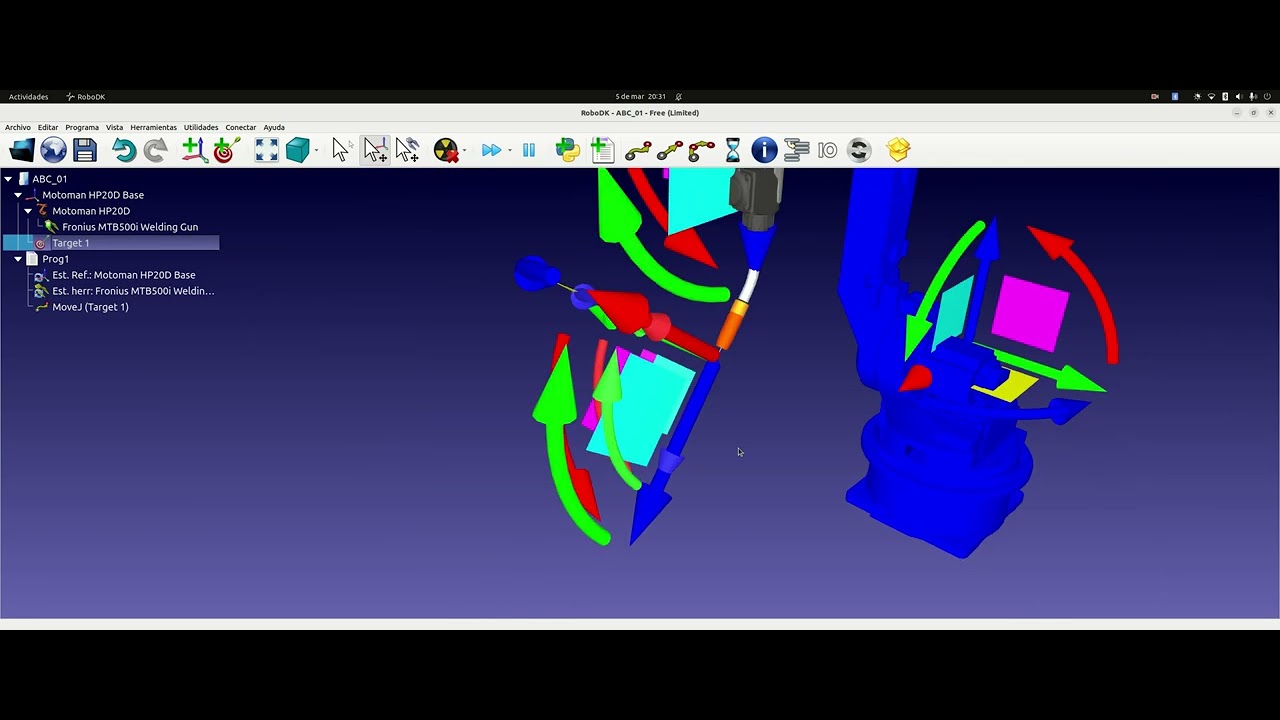
Task: Select the Prog1 program item
Action: tap(55, 259)
